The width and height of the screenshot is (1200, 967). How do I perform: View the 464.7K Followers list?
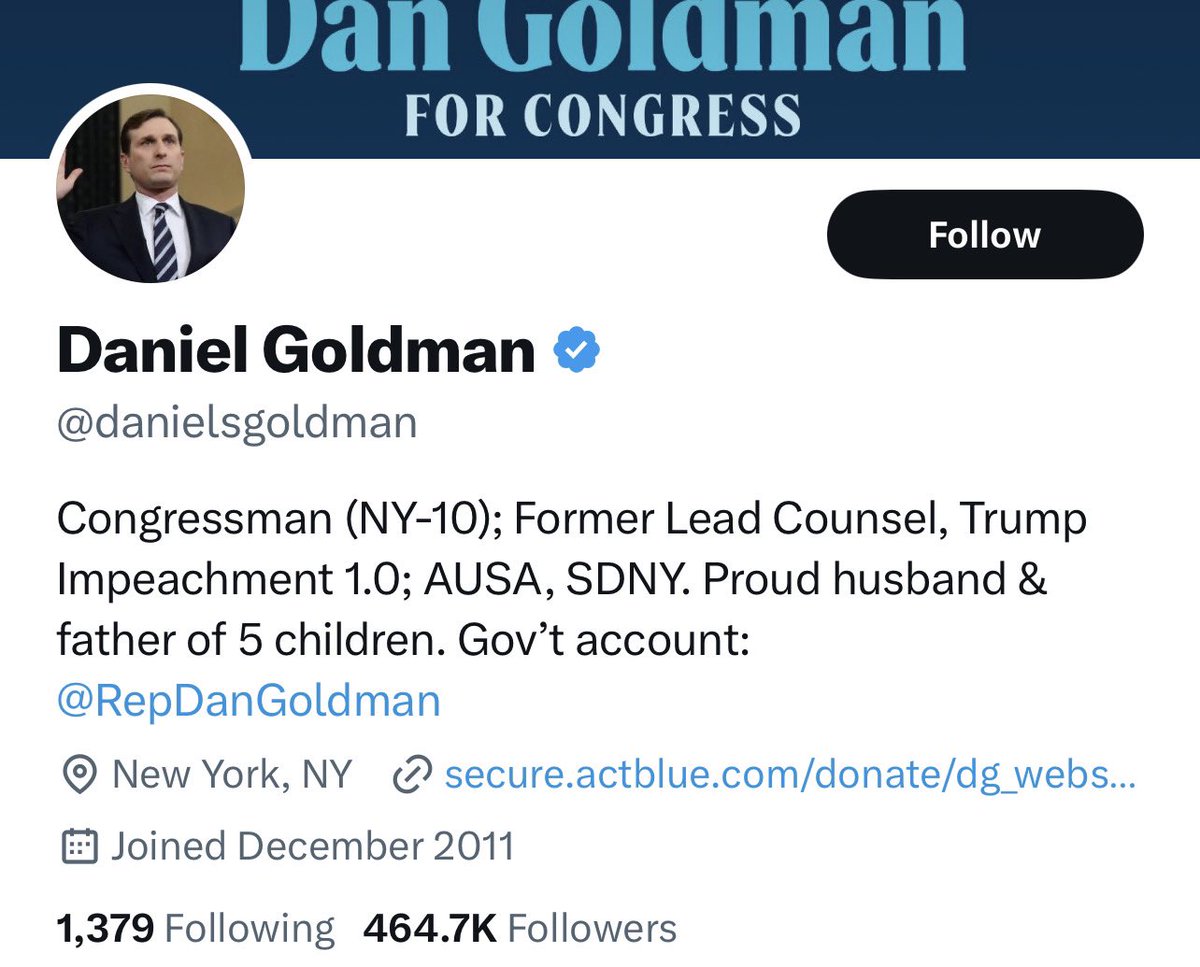tap(520, 929)
